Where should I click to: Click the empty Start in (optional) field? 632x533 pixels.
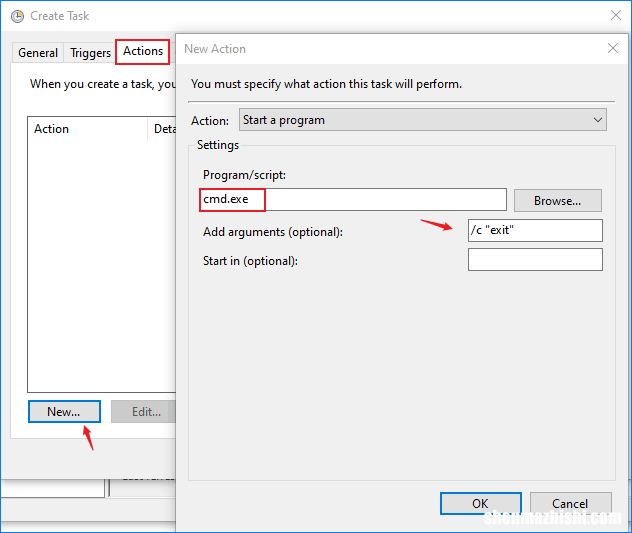pyautogui.click(x=535, y=259)
